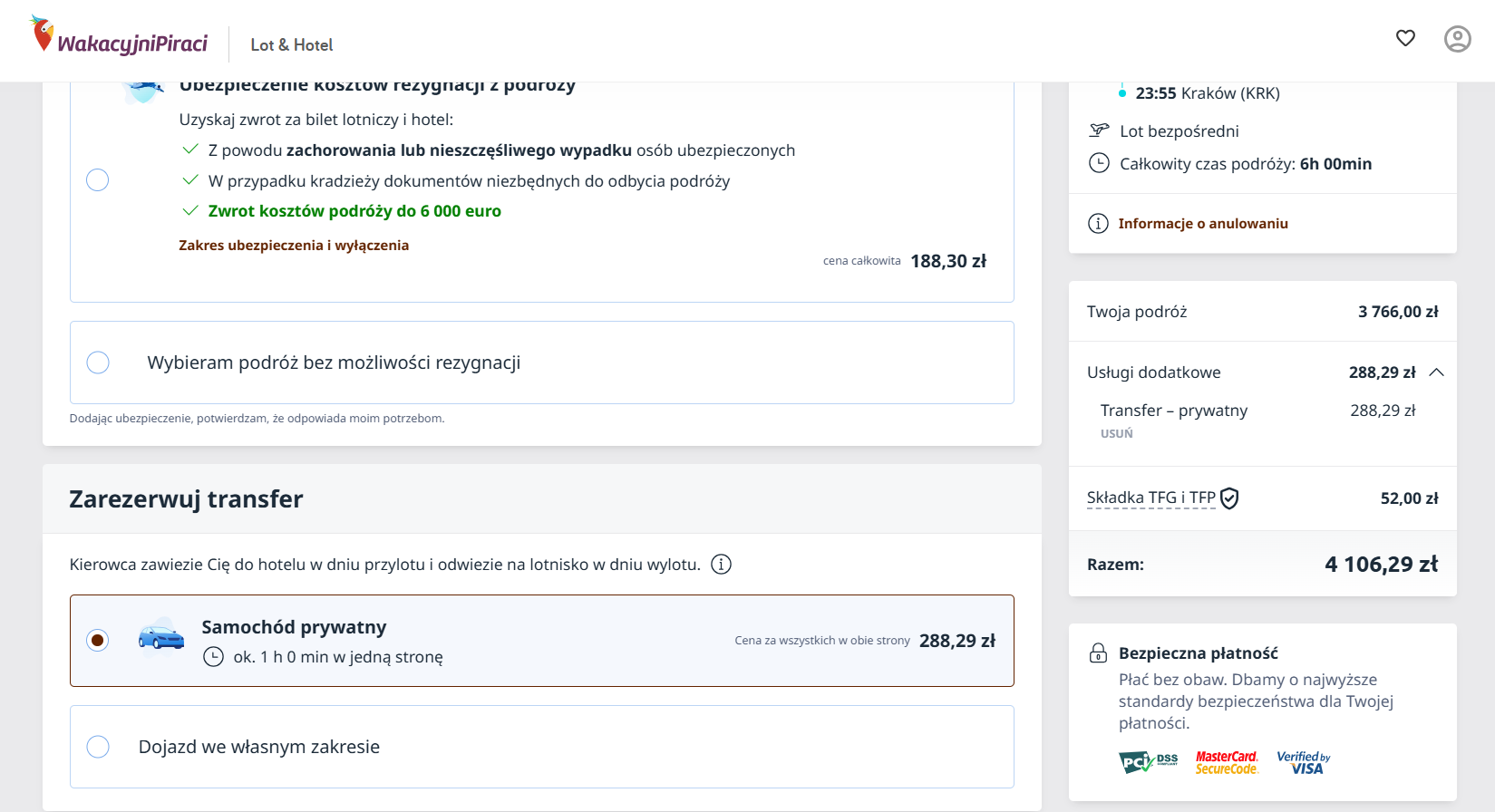Screen dimensions: 1495x812
Task: Open Informacje o anulowaniu link
Action: [x=1203, y=224]
